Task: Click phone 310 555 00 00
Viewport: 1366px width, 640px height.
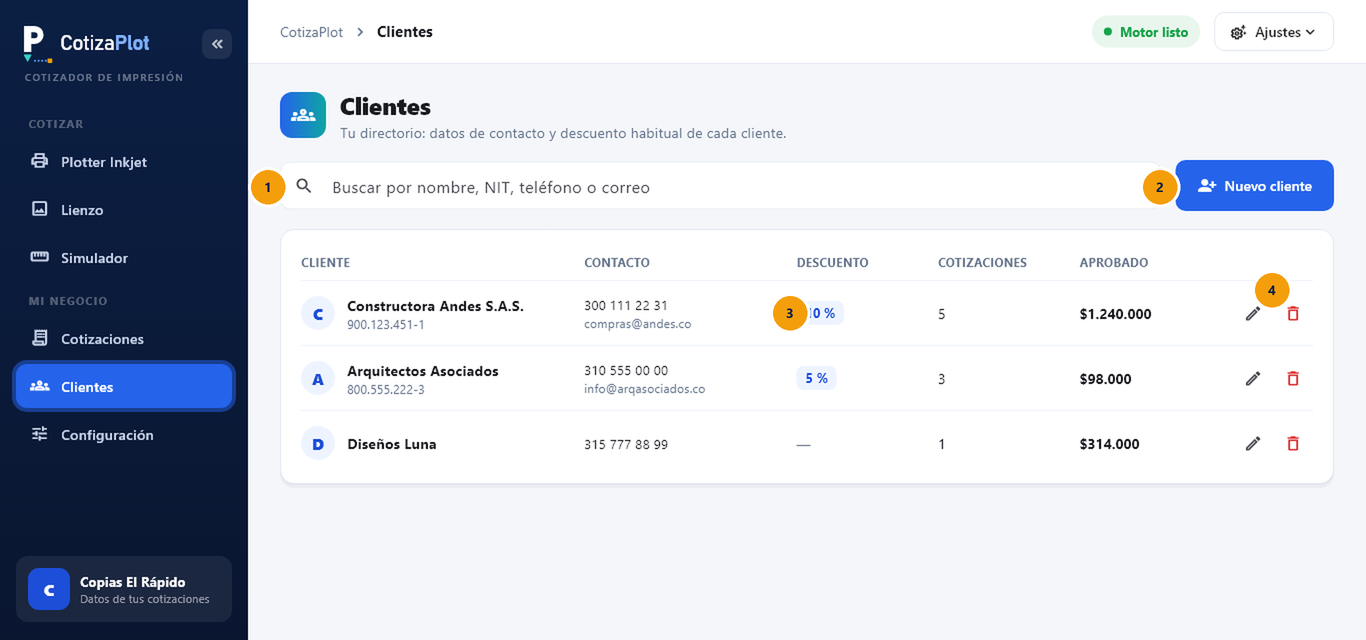Action: coord(626,371)
